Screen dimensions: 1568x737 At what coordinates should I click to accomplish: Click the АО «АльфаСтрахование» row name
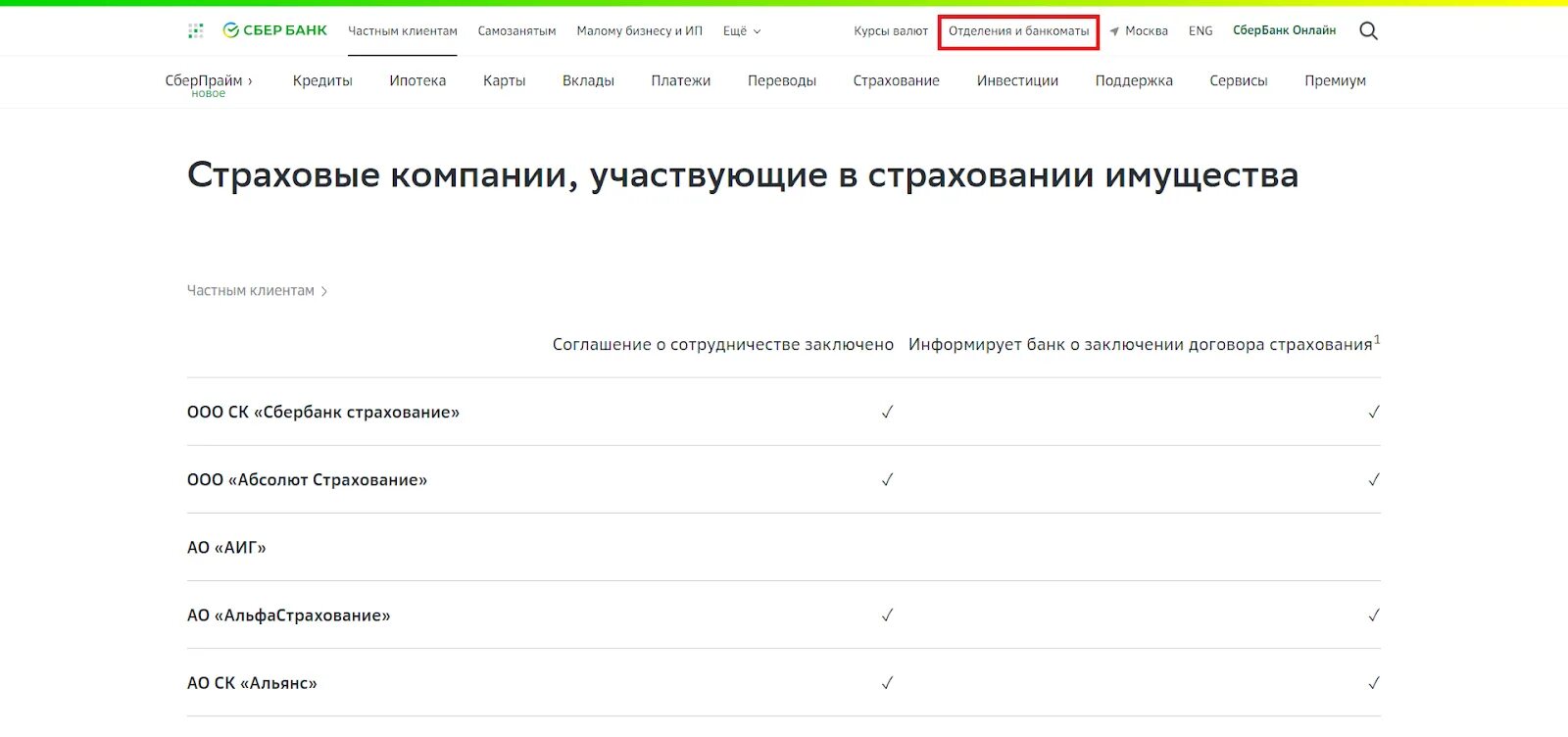pyautogui.click(x=289, y=615)
